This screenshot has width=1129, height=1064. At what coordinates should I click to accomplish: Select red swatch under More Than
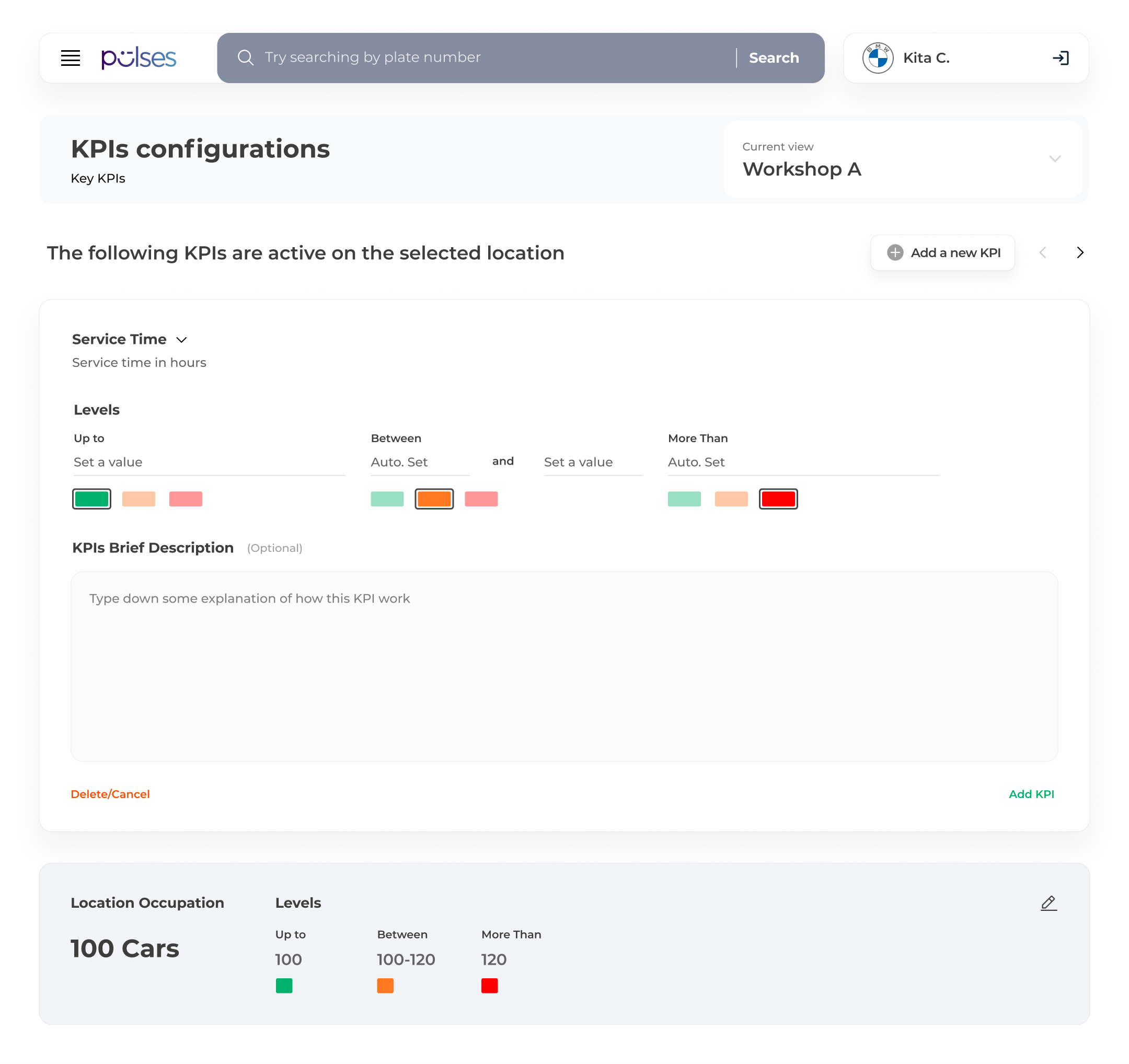click(x=777, y=499)
